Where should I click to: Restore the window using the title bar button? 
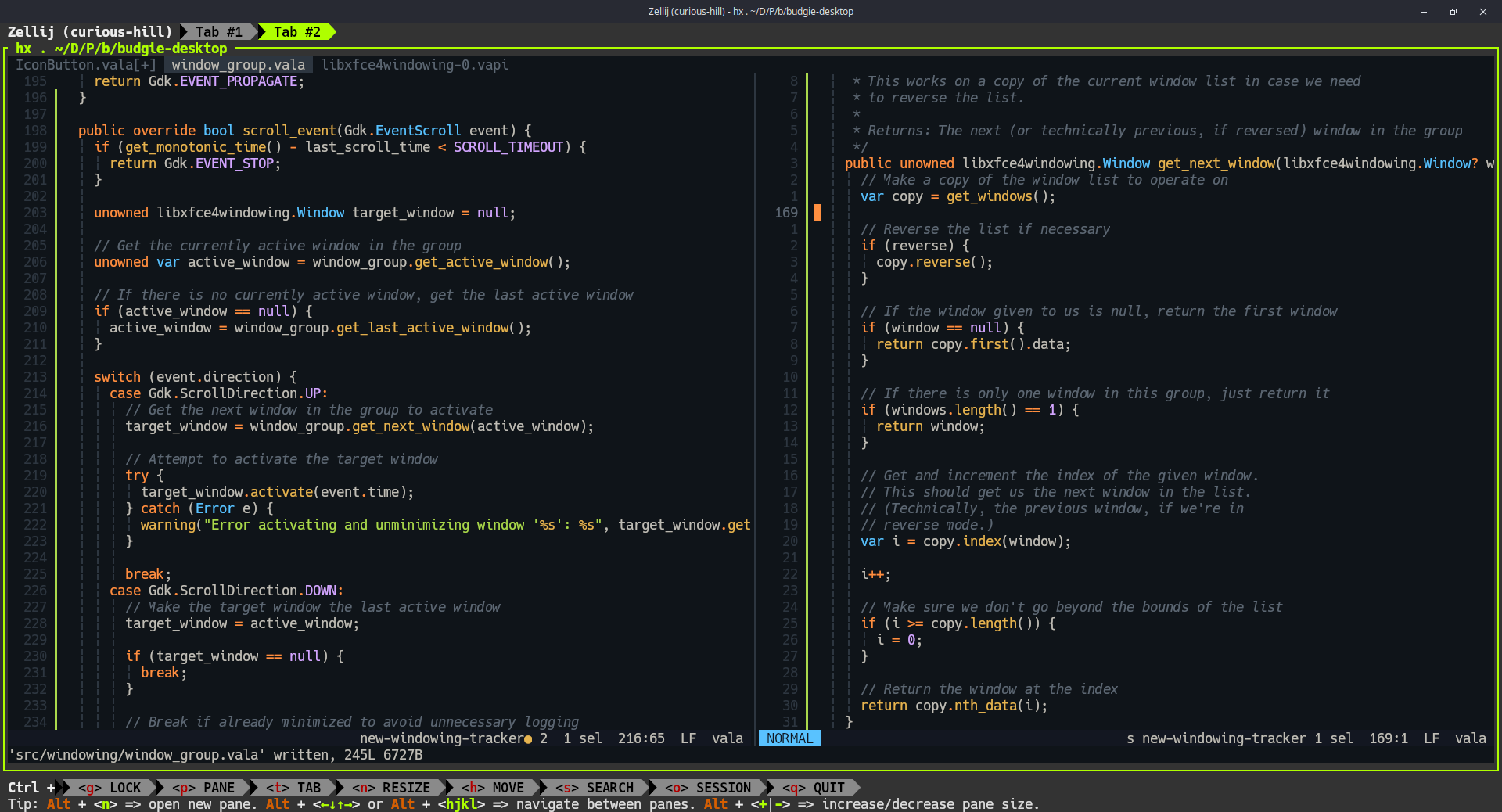point(1453,12)
